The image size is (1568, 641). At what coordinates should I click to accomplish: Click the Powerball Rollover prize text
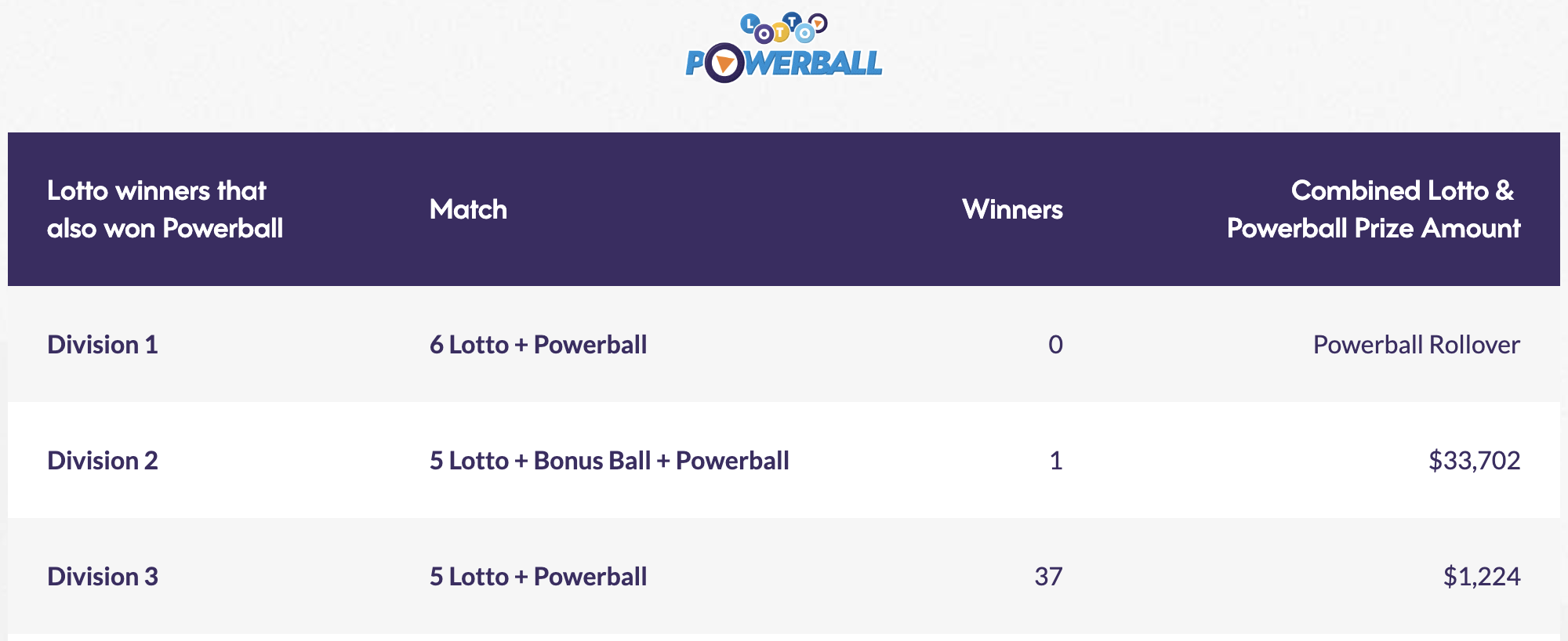(x=1417, y=345)
